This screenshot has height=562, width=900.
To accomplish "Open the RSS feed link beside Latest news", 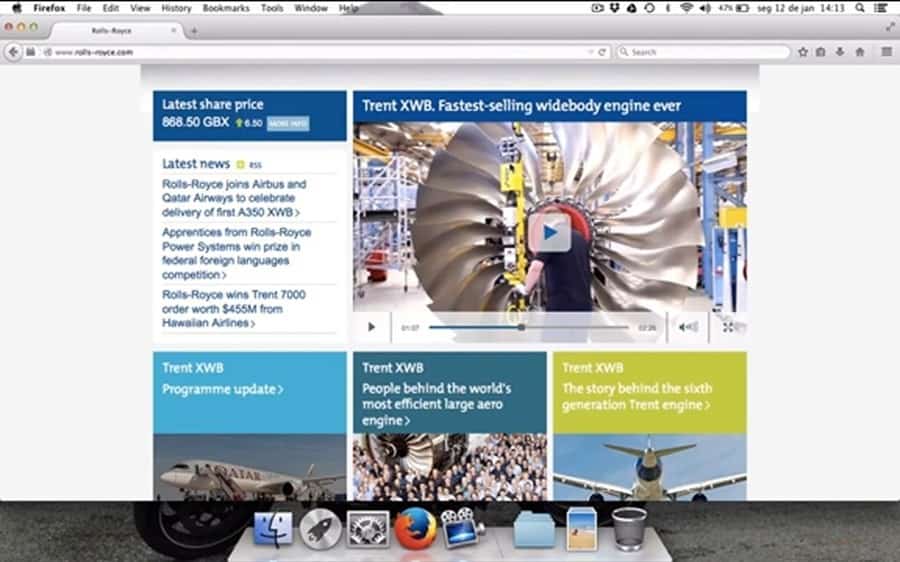I will (249, 165).
